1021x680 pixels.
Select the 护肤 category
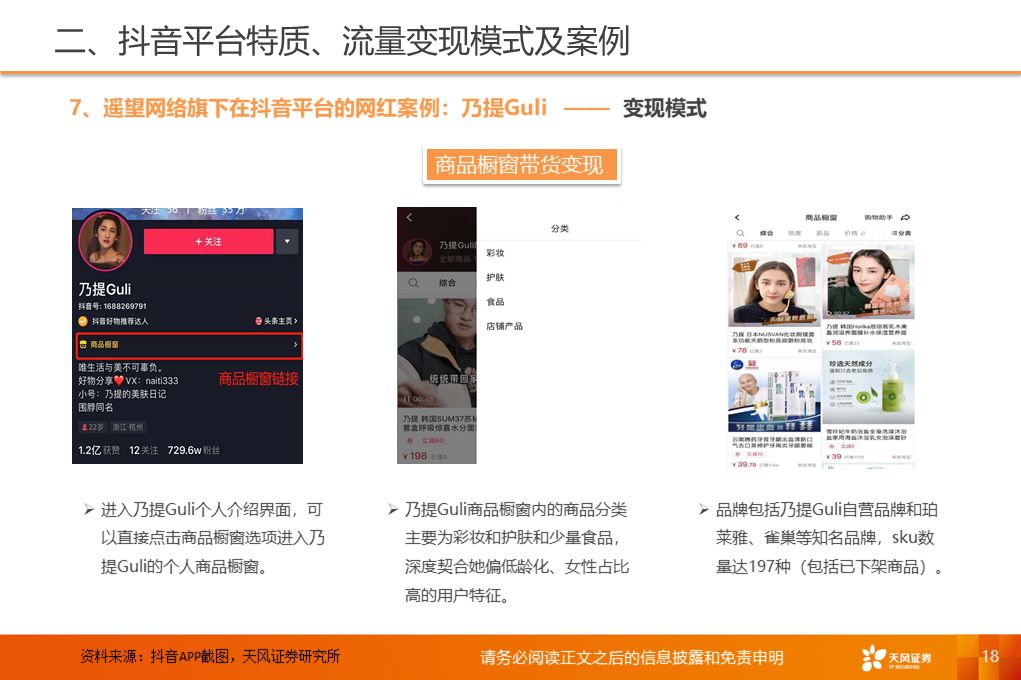coord(495,277)
